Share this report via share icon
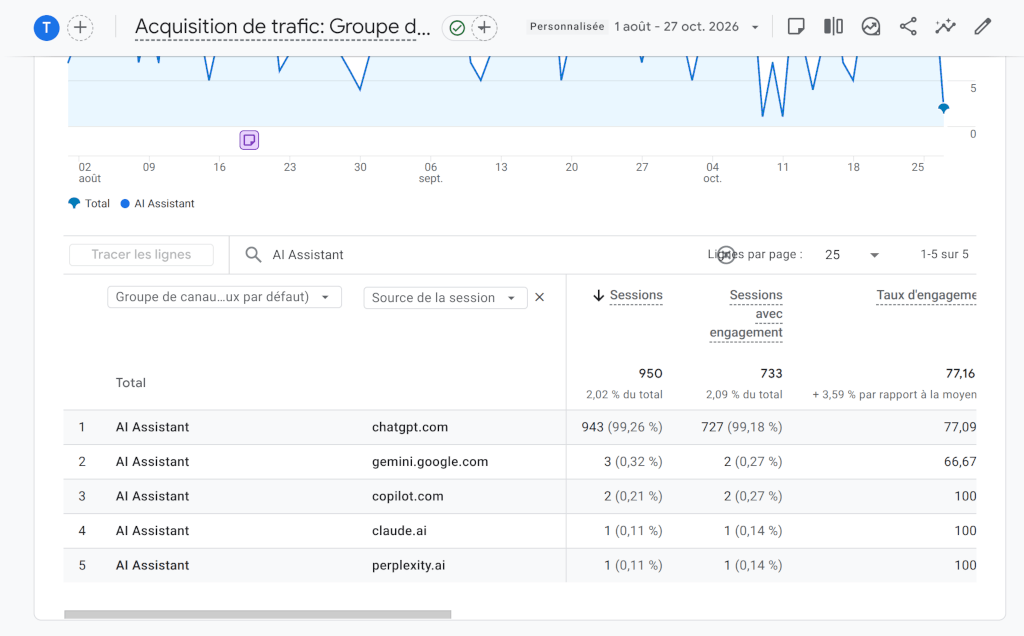The height and width of the screenshot is (636, 1024). (x=908, y=27)
